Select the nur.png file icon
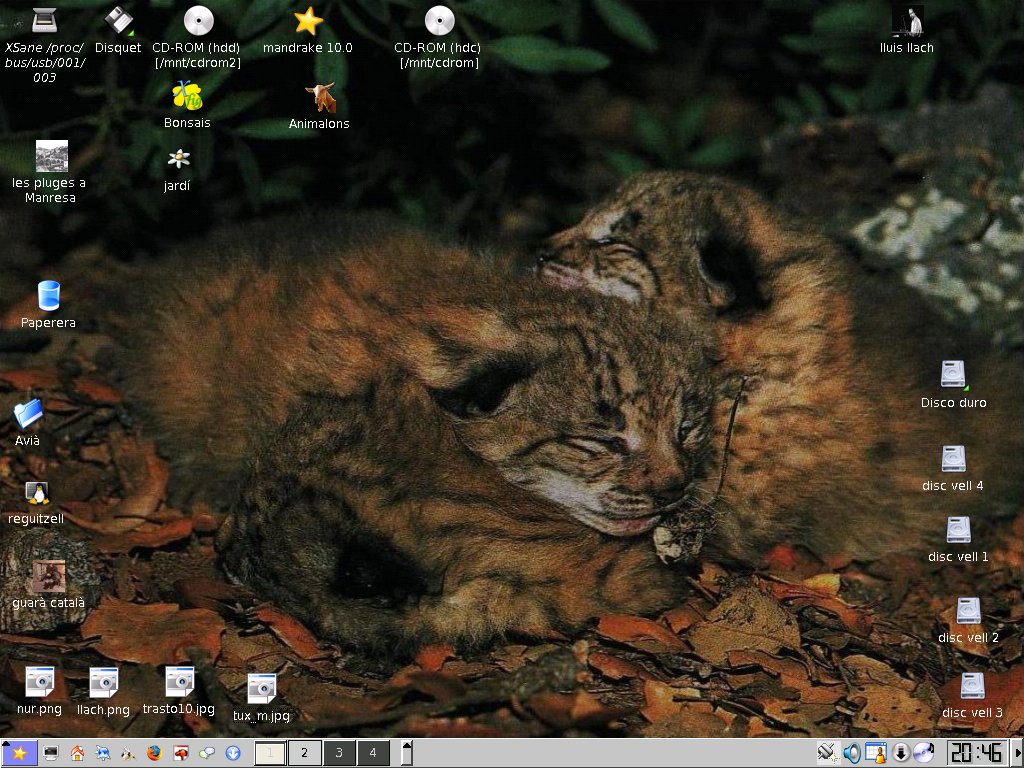The image size is (1024, 768). [40, 682]
